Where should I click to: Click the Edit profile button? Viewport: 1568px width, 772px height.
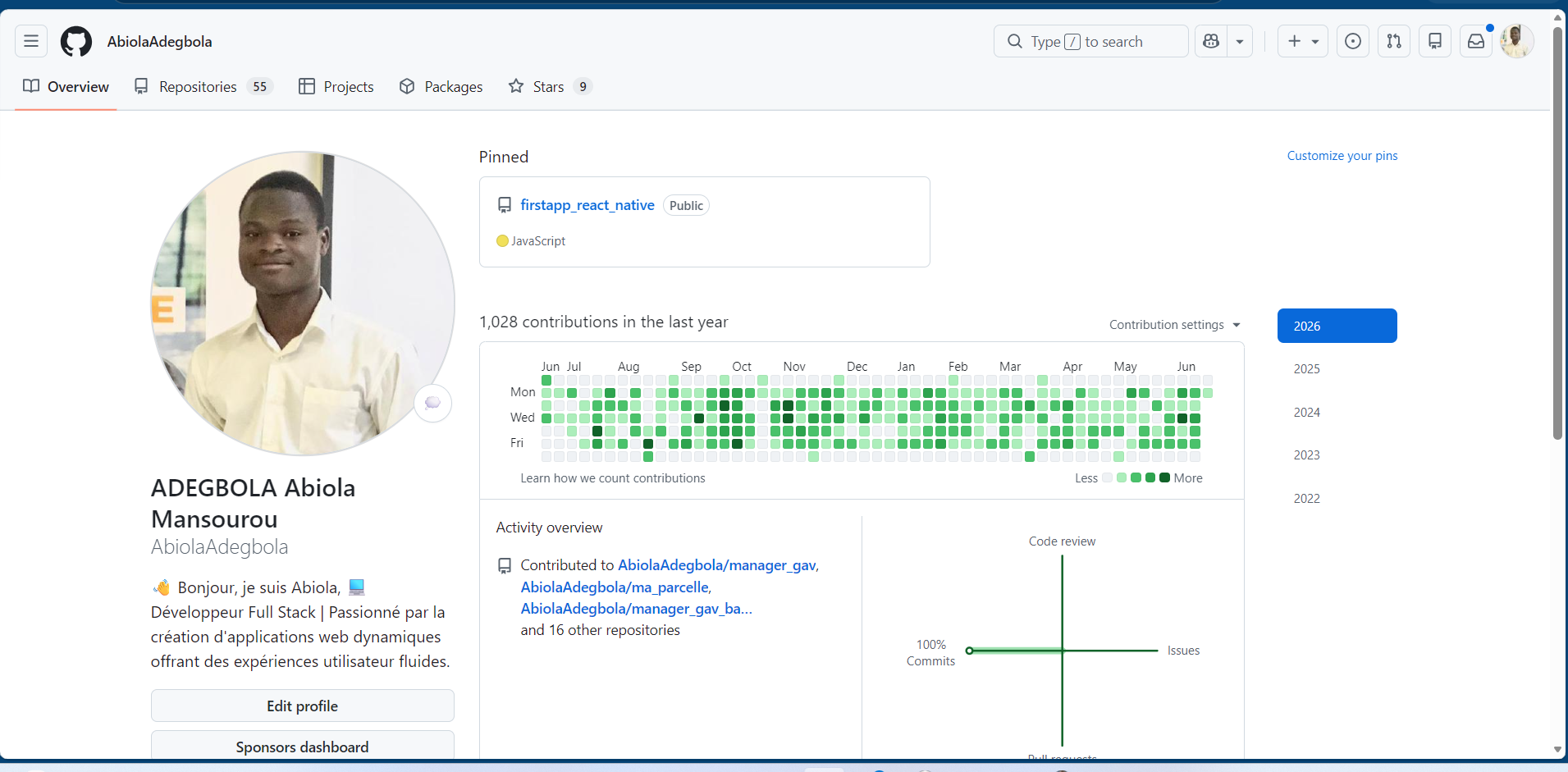pos(303,706)
